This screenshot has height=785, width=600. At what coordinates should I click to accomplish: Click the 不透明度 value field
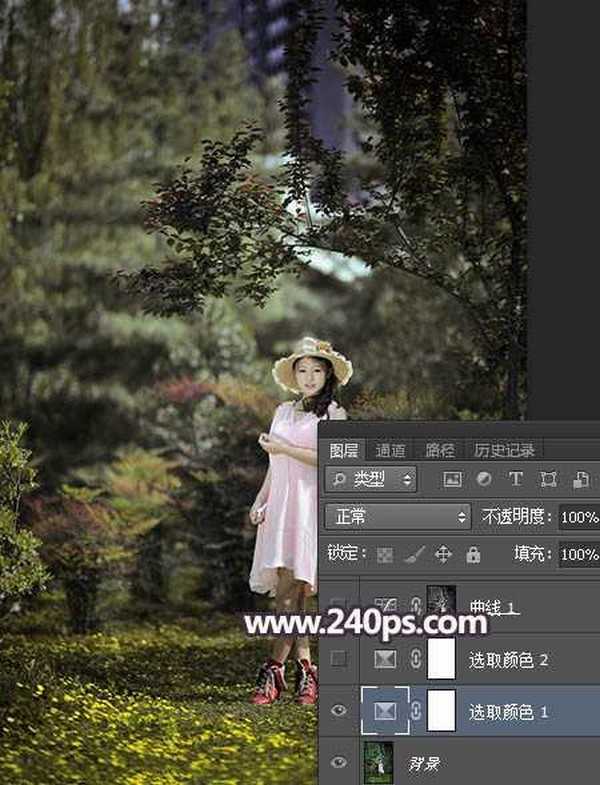pos(579,517)
